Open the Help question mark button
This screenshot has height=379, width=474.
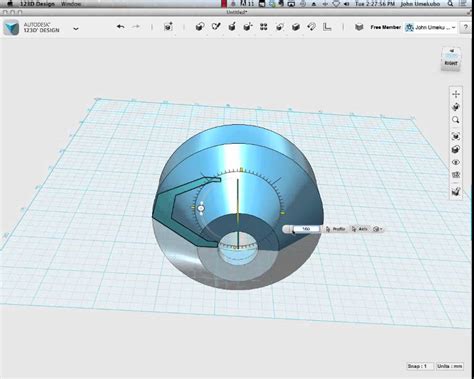point(466,28)
